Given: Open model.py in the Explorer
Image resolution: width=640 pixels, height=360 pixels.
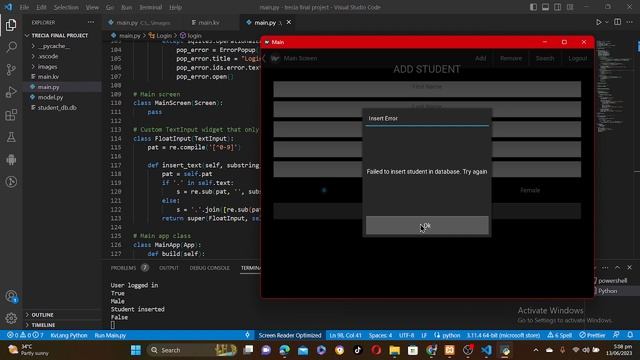Looking at the screenshot, I should [x=50, y=97].
